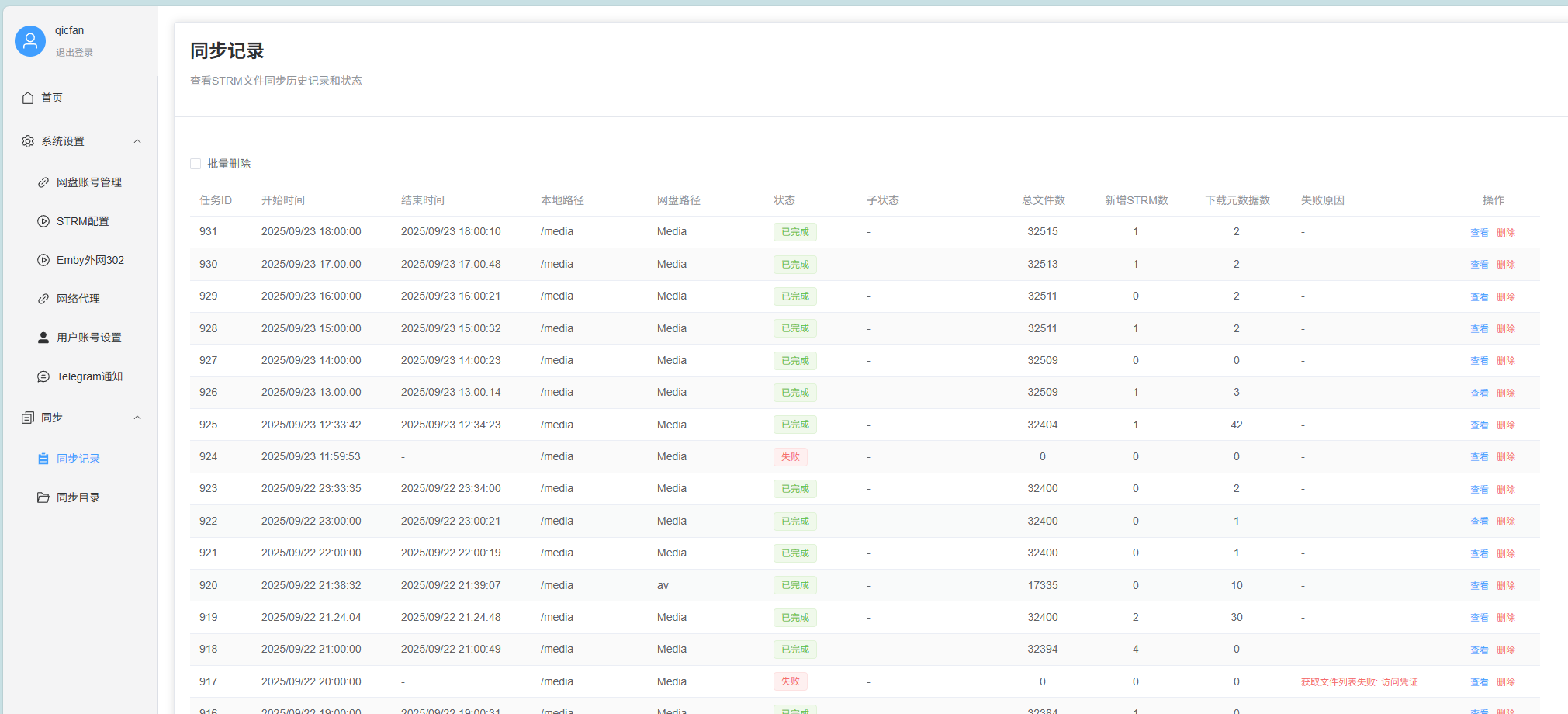This screenshot has width=1568, height=714.
Task: Click the 总文件数 column header
Action: 1044,200
